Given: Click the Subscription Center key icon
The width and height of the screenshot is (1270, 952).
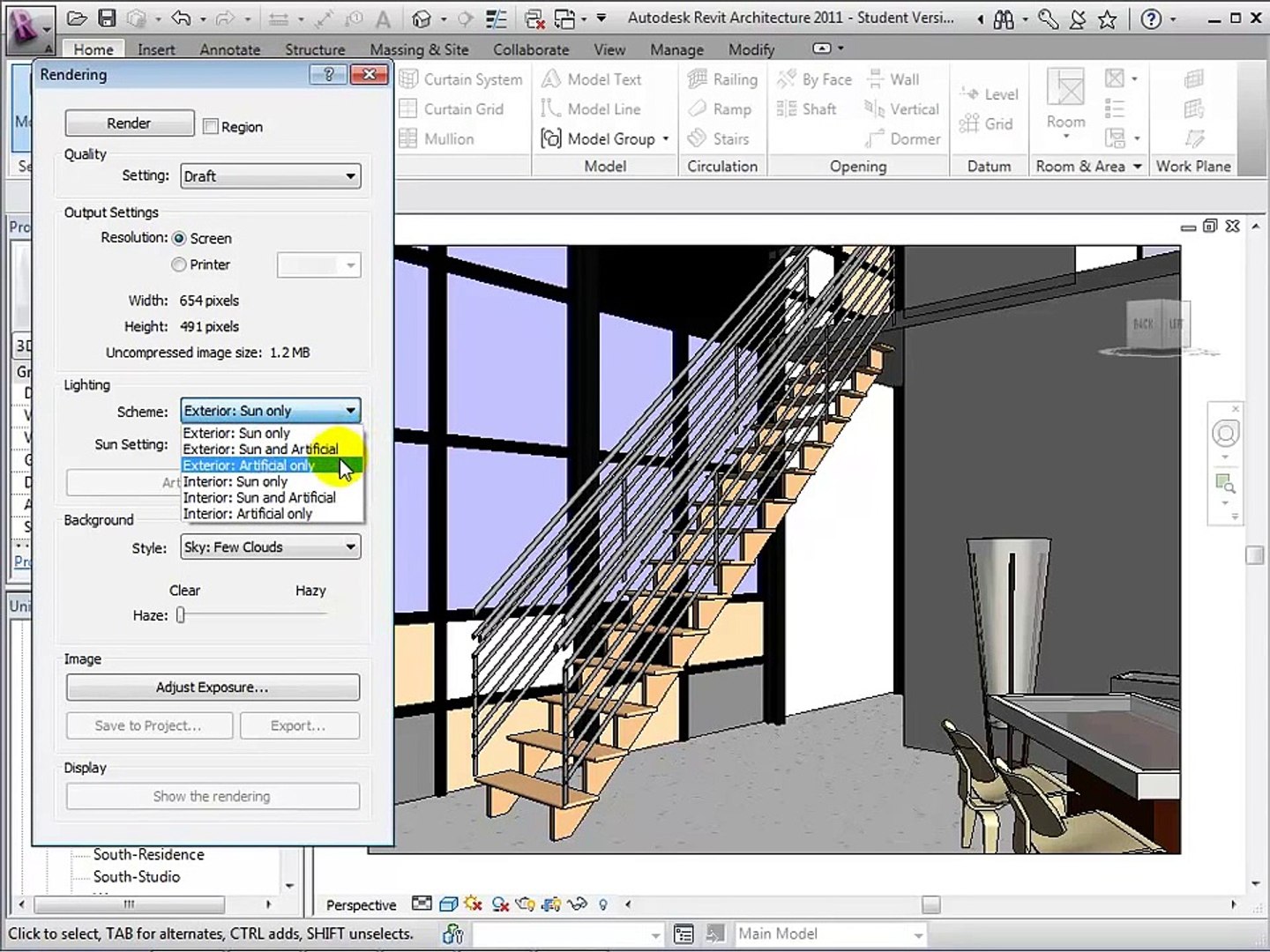Looking at the screenshot, I should tap(1048, 19).
